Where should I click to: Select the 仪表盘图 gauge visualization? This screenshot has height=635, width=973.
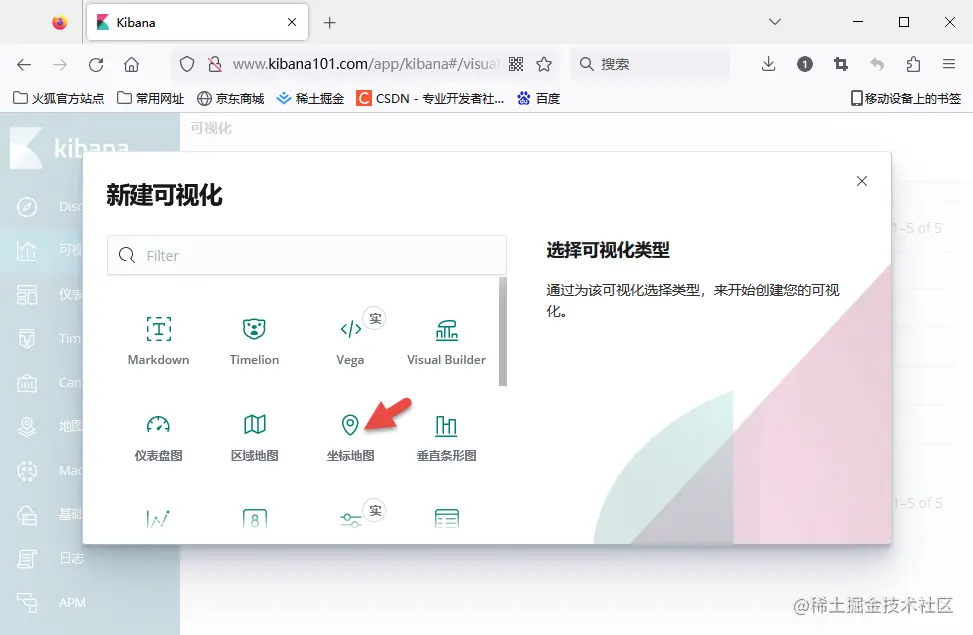[x=158, y=437]
